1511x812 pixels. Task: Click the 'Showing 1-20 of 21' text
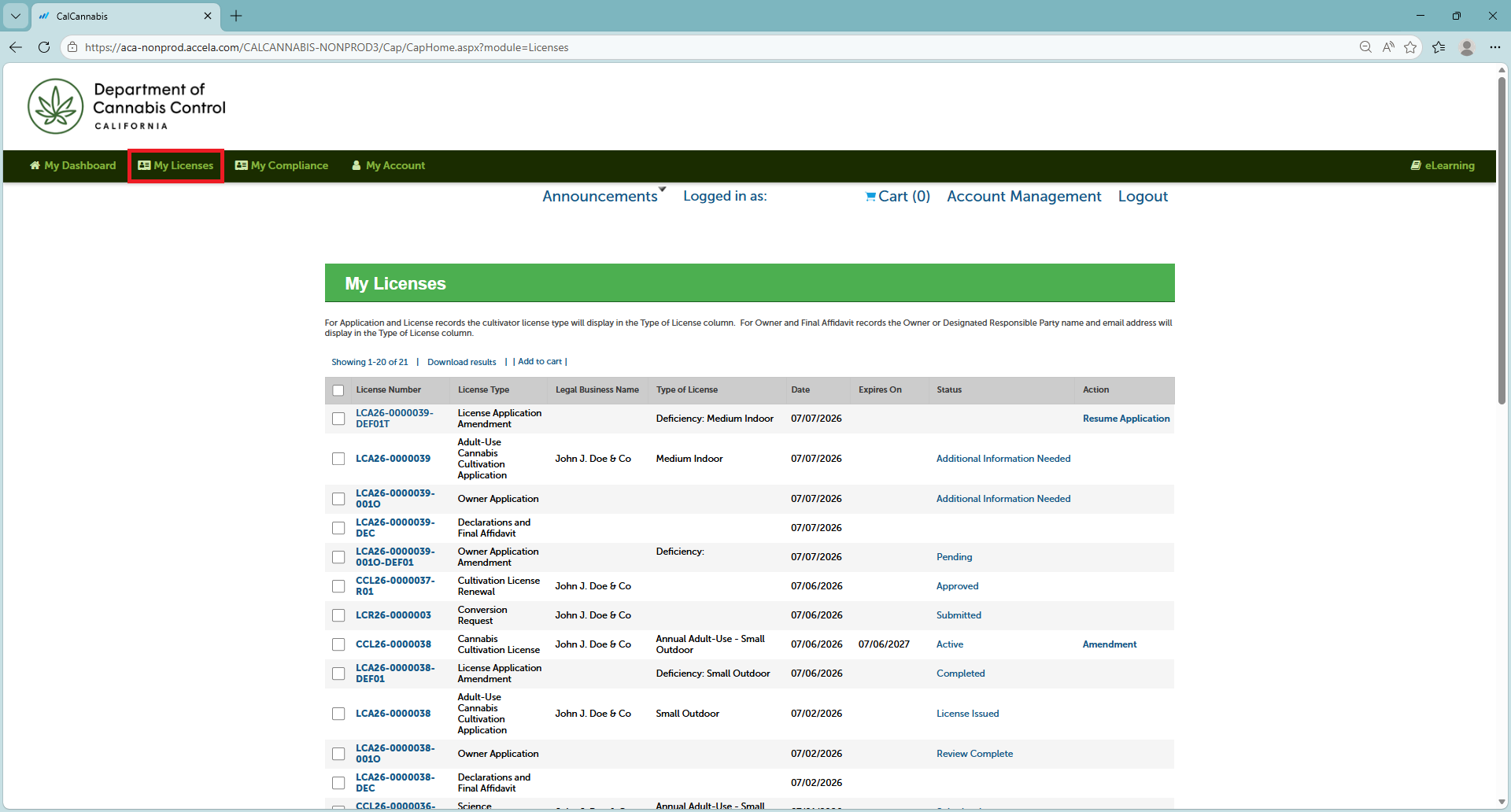(370, 362)
